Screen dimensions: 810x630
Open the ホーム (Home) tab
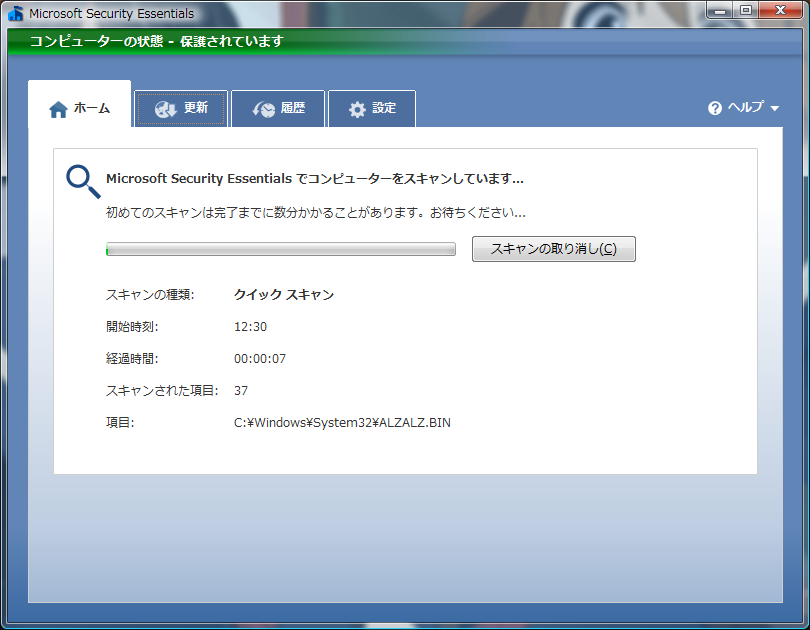click(x=80, y=104)
